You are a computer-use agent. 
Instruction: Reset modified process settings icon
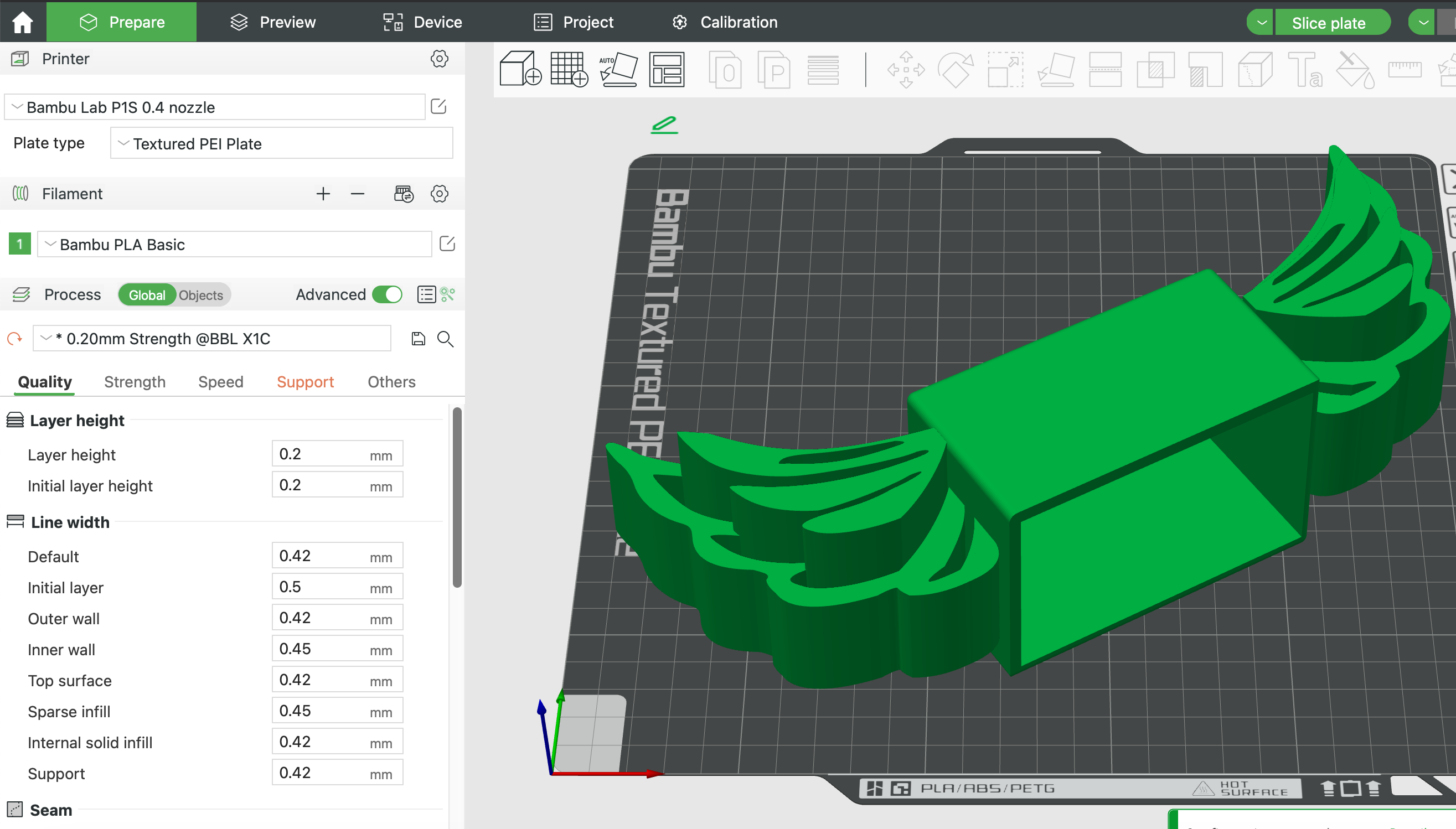tap(14, 339)
